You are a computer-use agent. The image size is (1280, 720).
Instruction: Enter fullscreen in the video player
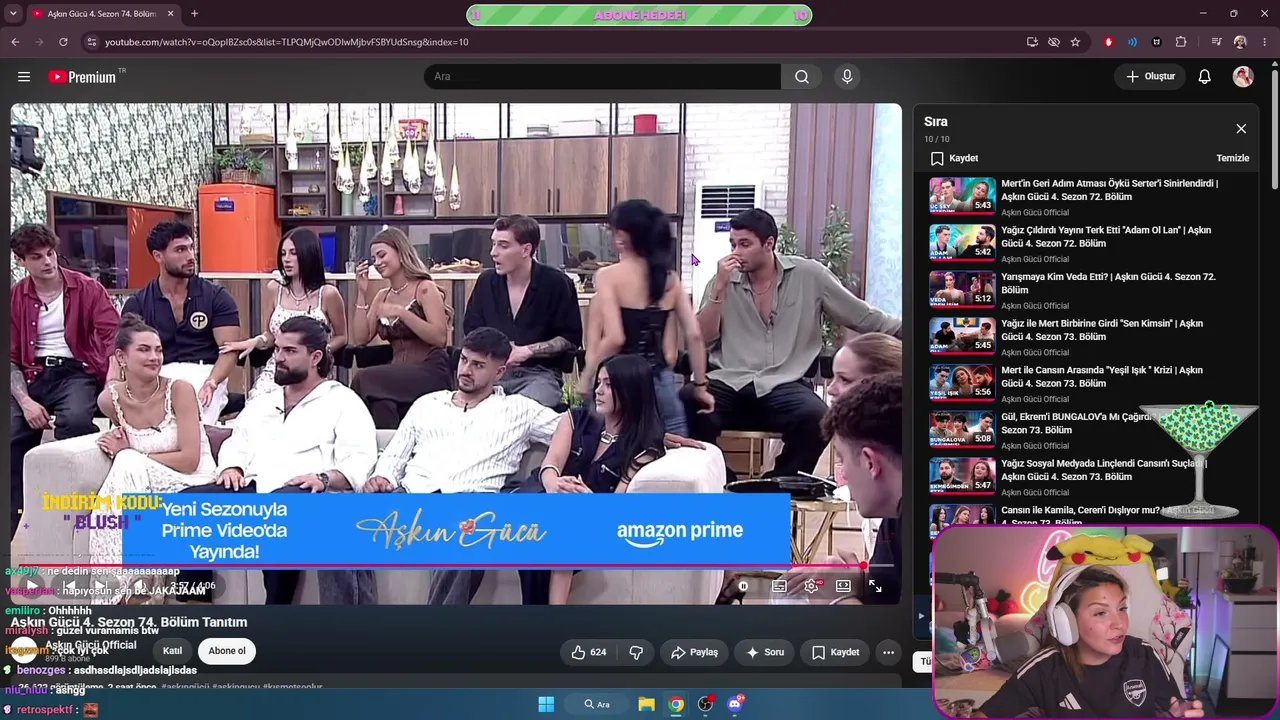(x=875, y=586)
